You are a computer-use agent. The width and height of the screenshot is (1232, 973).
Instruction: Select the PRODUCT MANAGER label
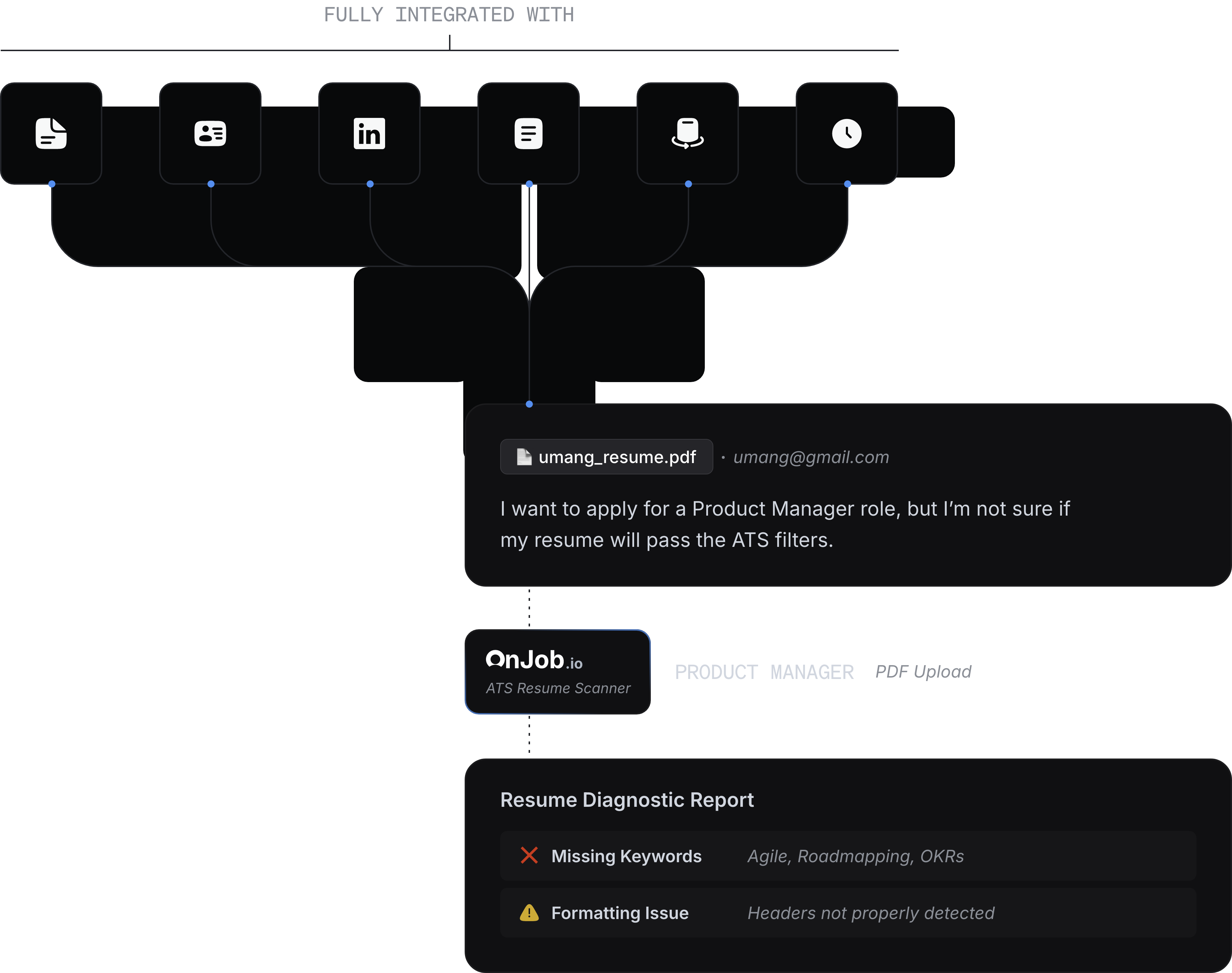click(x=764, y=672)
